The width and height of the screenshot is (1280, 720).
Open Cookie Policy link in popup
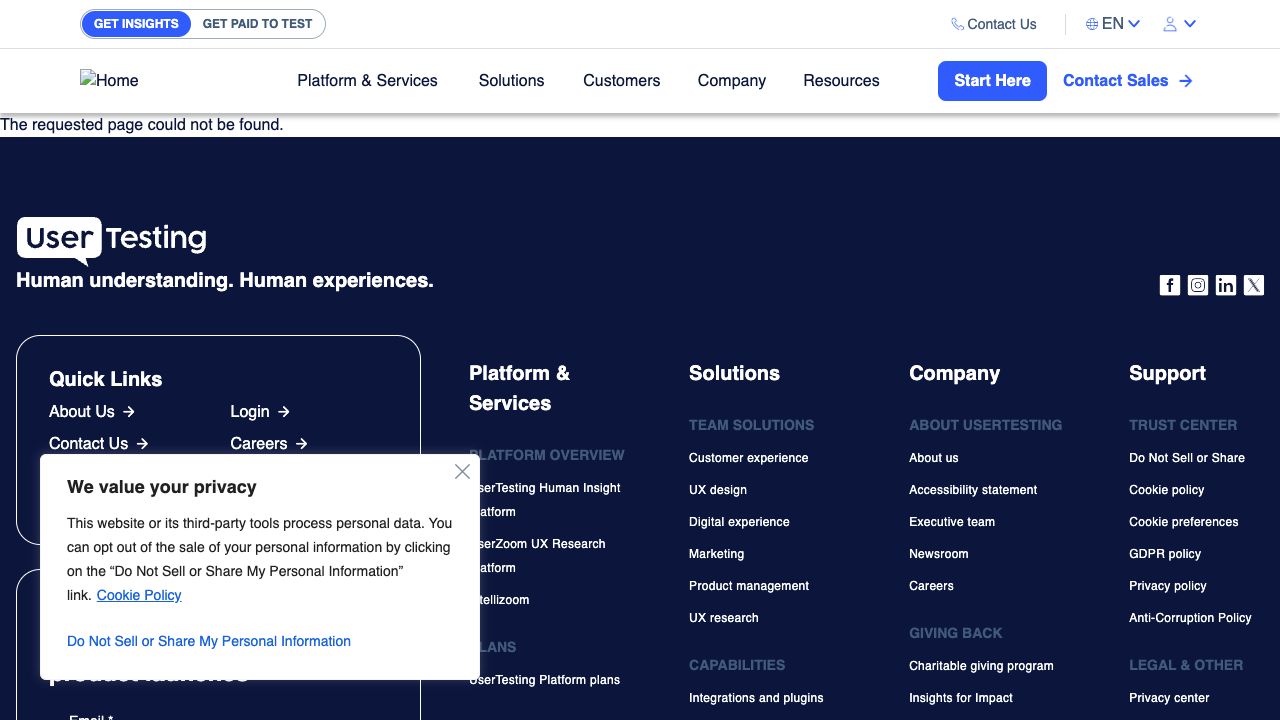[139, 595]
